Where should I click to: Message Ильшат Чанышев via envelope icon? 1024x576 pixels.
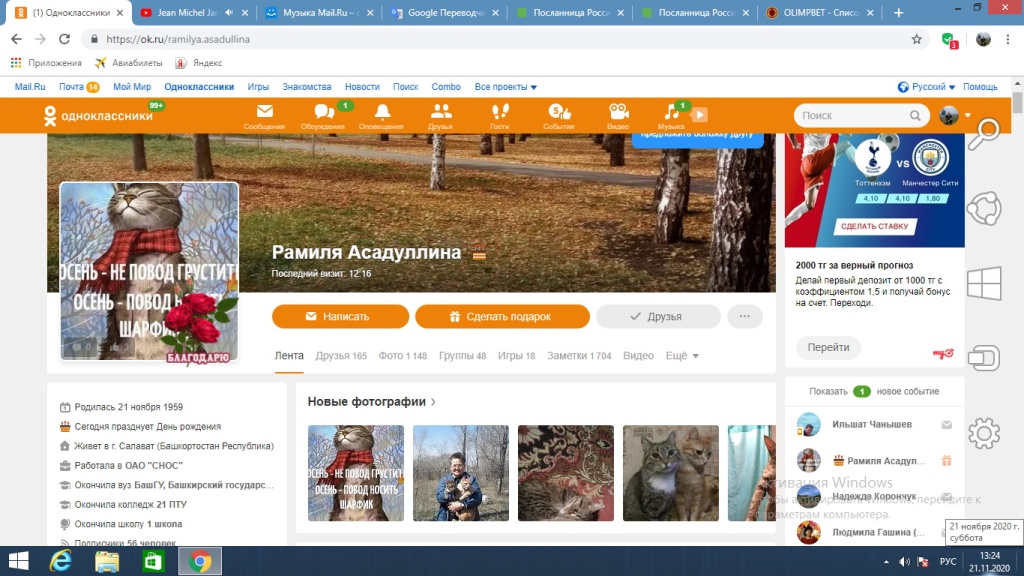pyautogui.click(x=946, y=424)
